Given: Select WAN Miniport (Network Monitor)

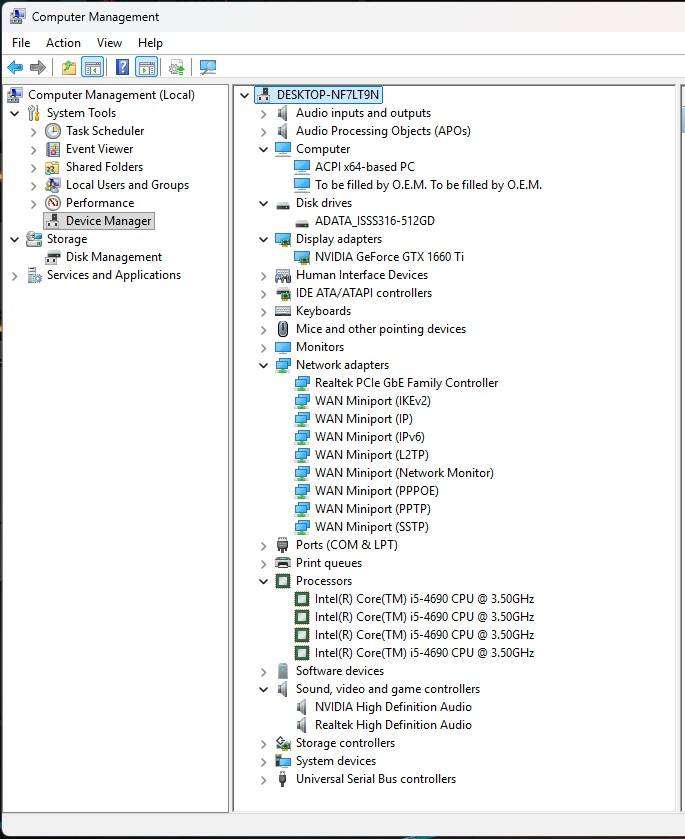Looking at the screenshot, I should point(404,473).
